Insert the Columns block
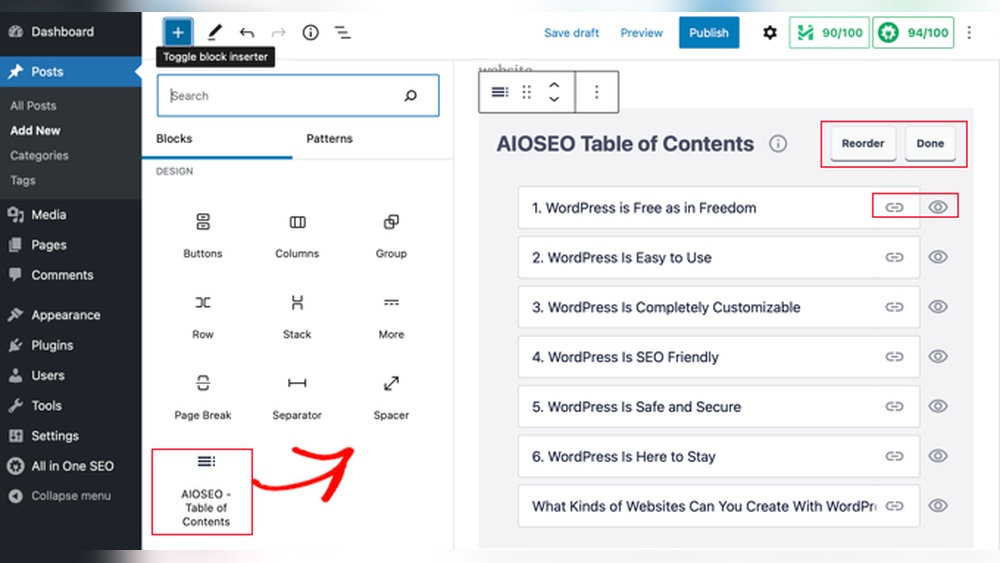This screenshot has height=563, width=1000. [297, 235]
